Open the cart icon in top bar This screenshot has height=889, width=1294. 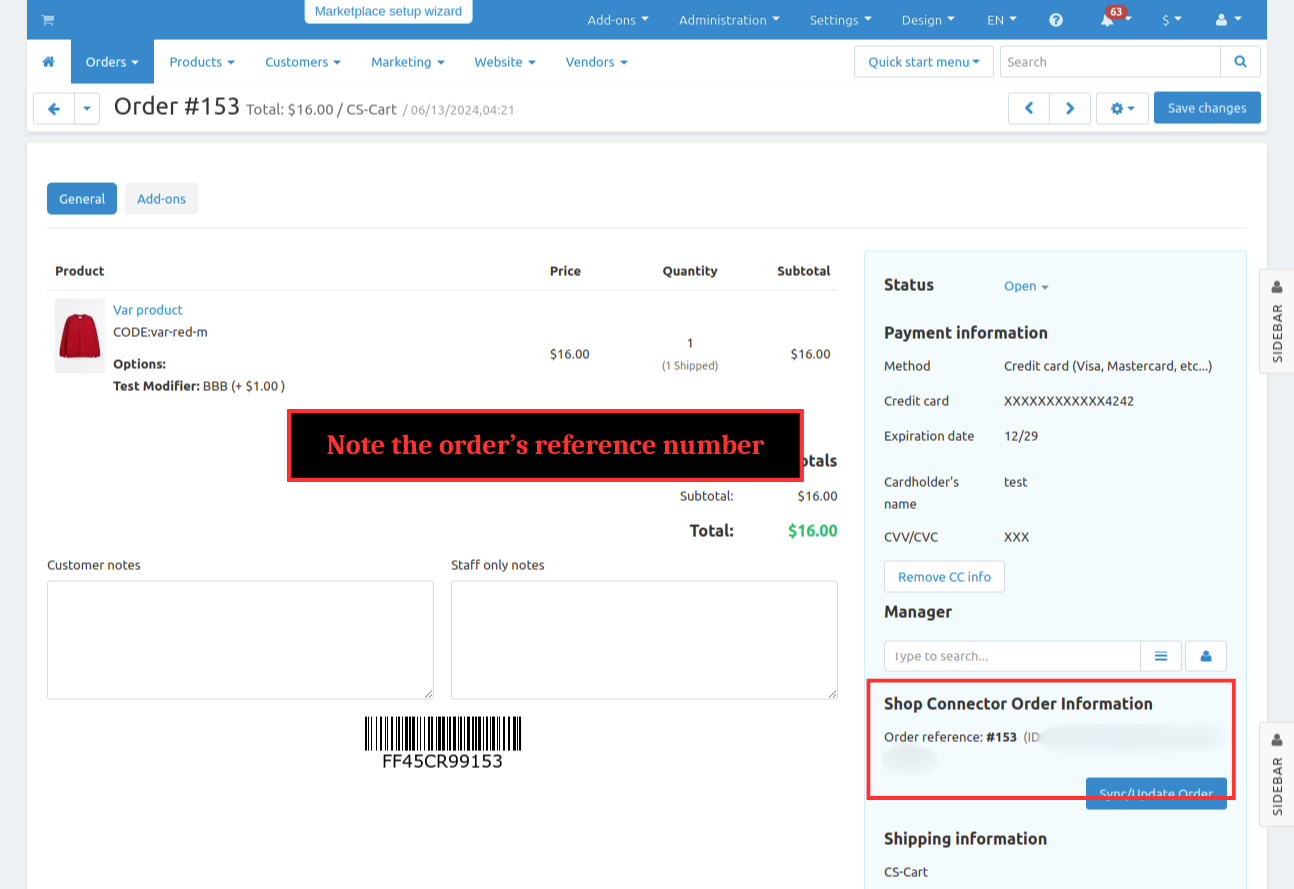point(47,20)
